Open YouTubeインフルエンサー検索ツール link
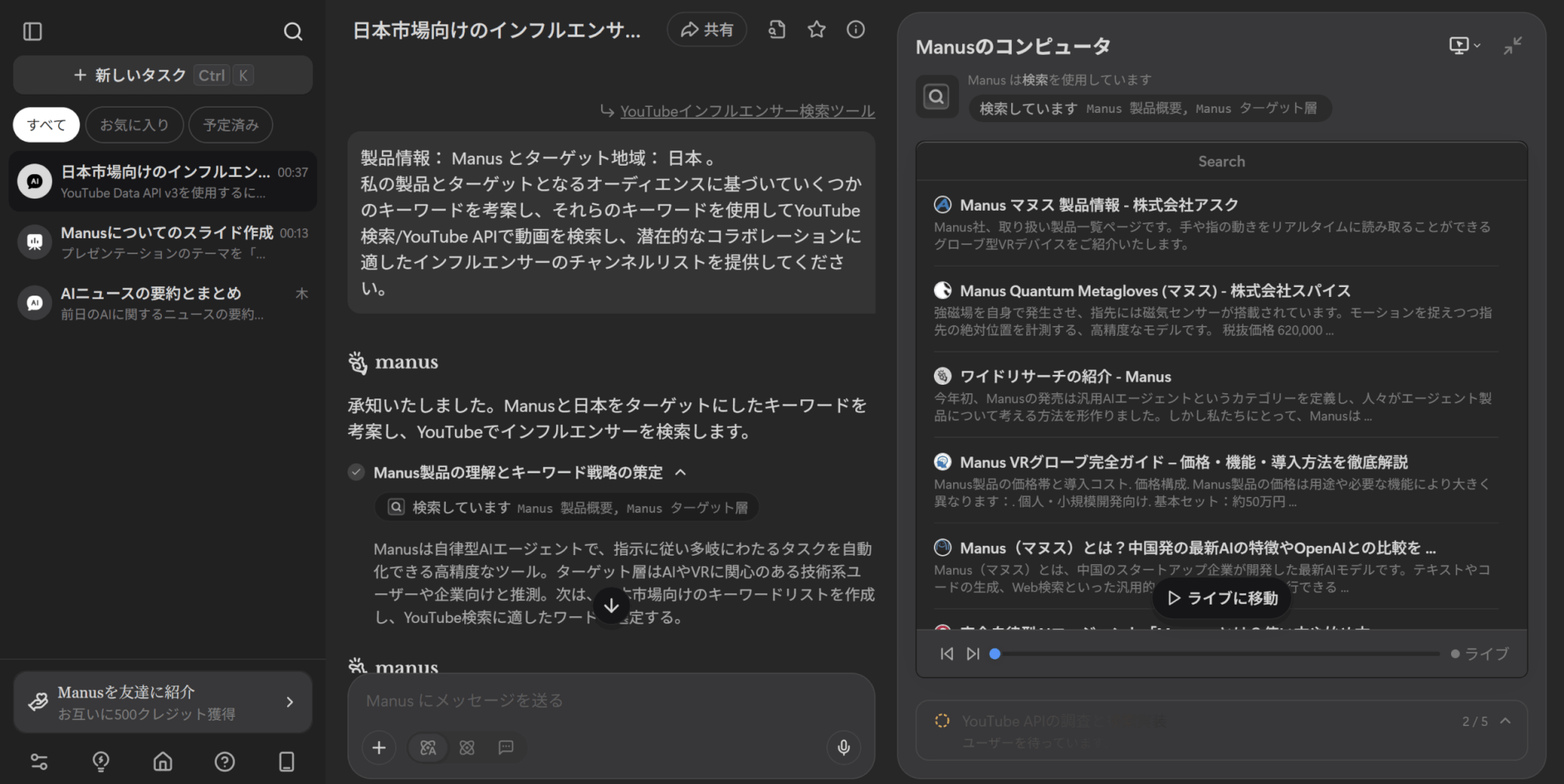Viewport: 1564px width, 784px height. [747, 111]
